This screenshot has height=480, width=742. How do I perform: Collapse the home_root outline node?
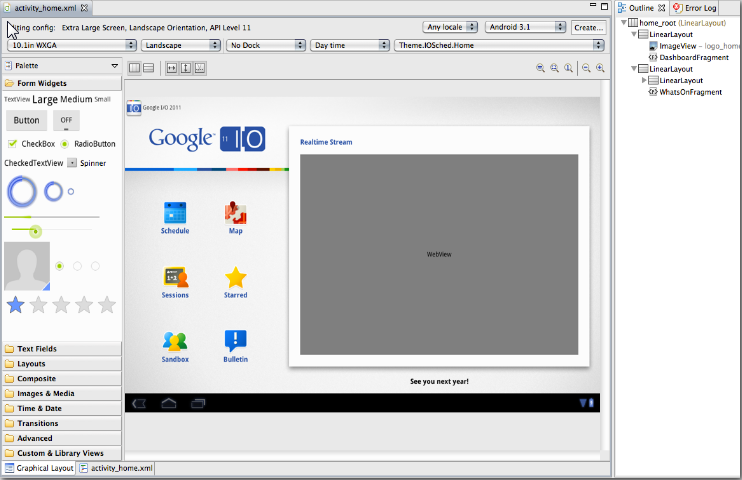pos(624,22)
